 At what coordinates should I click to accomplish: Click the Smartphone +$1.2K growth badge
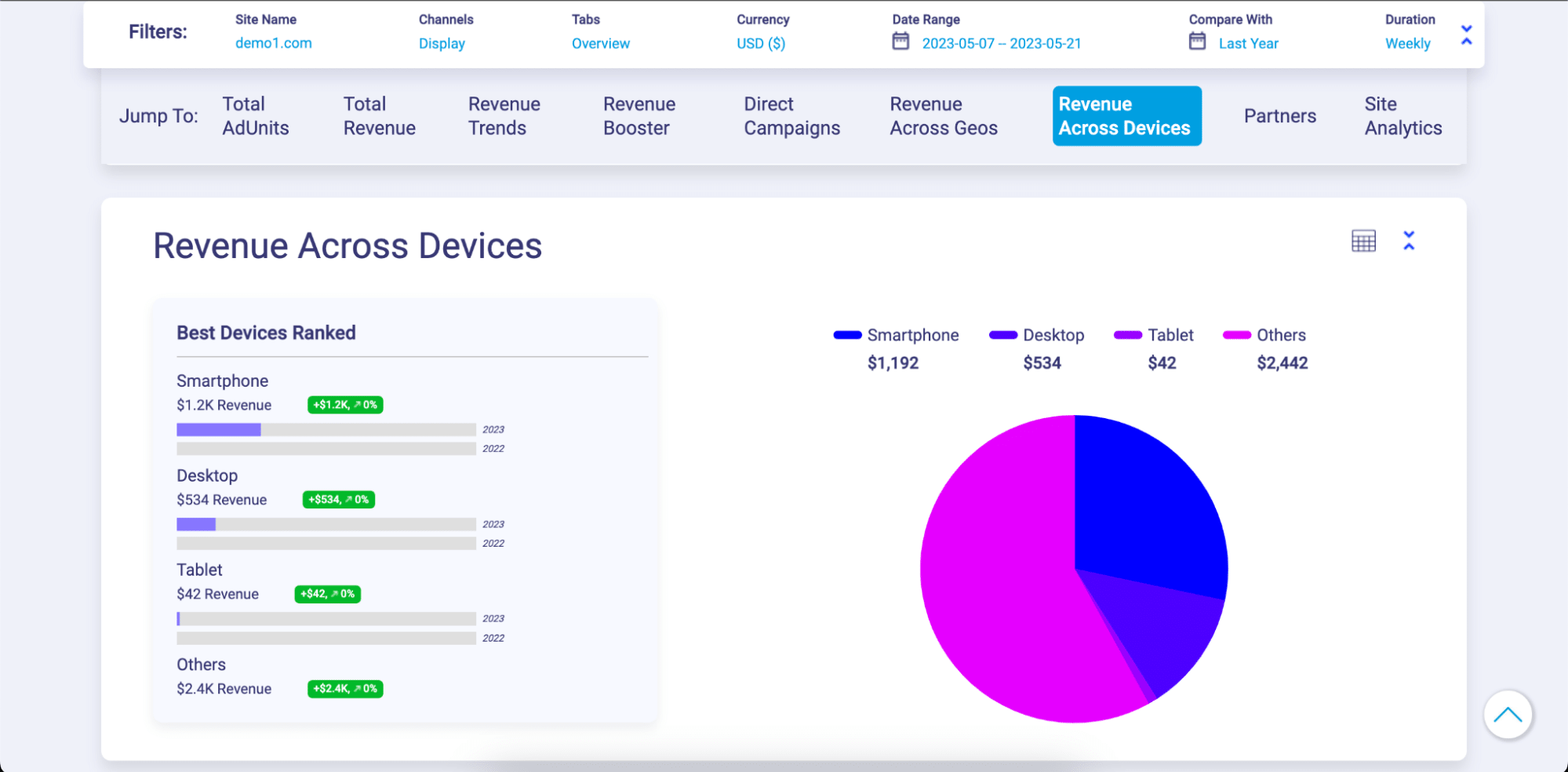point(345,405)
